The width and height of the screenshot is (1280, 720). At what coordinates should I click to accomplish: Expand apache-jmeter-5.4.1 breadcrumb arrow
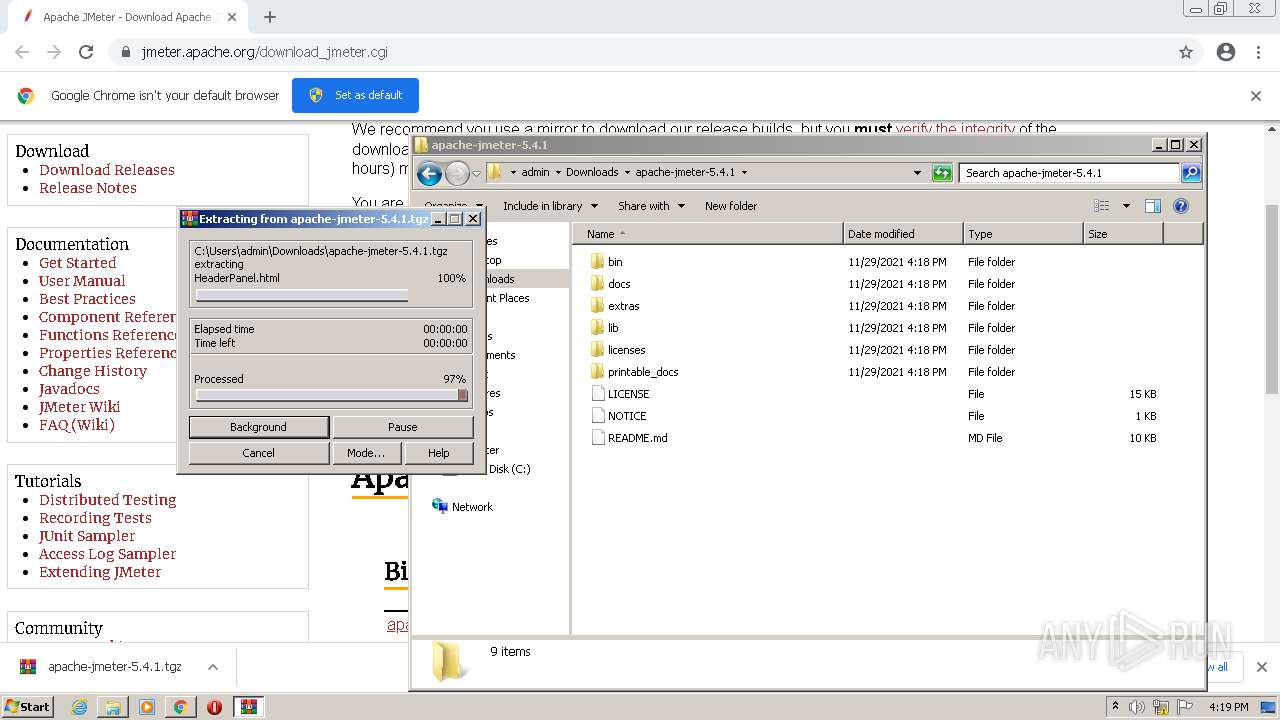coord(744,172)
